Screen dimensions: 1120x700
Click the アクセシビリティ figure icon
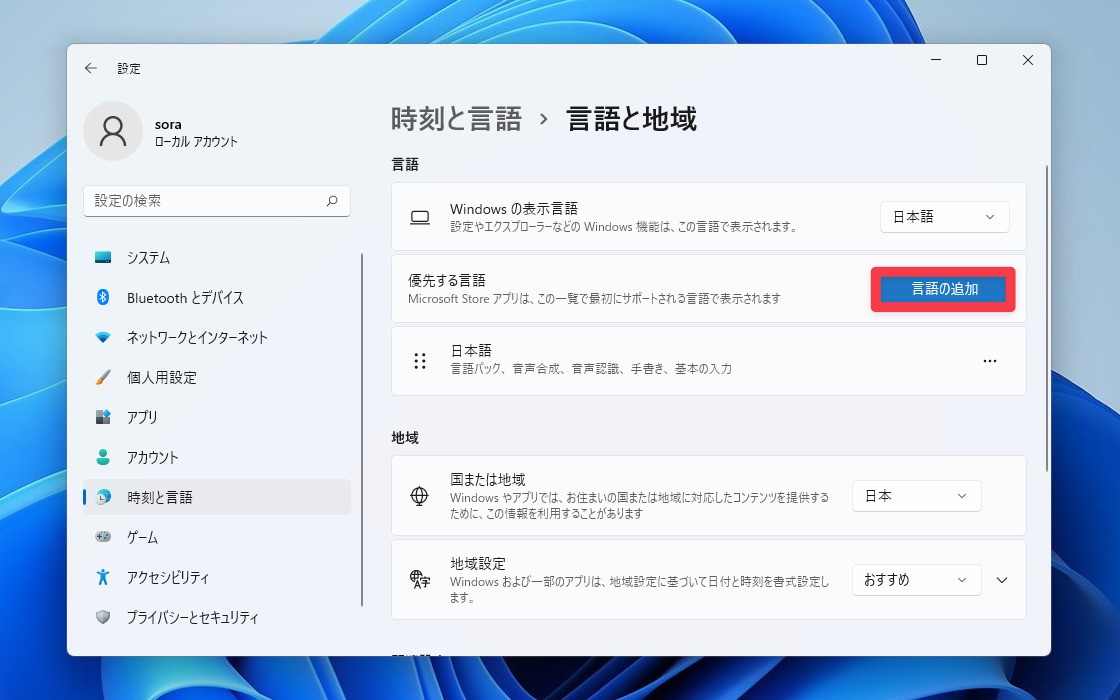click(103, 576)
